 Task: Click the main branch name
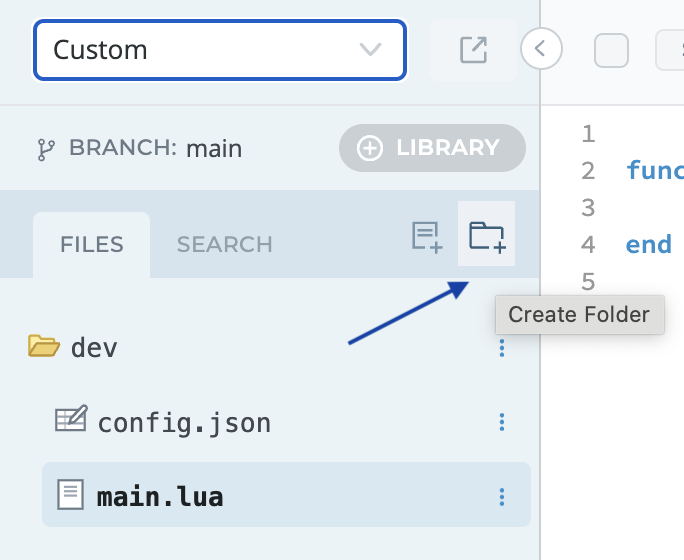click(214, 149)
